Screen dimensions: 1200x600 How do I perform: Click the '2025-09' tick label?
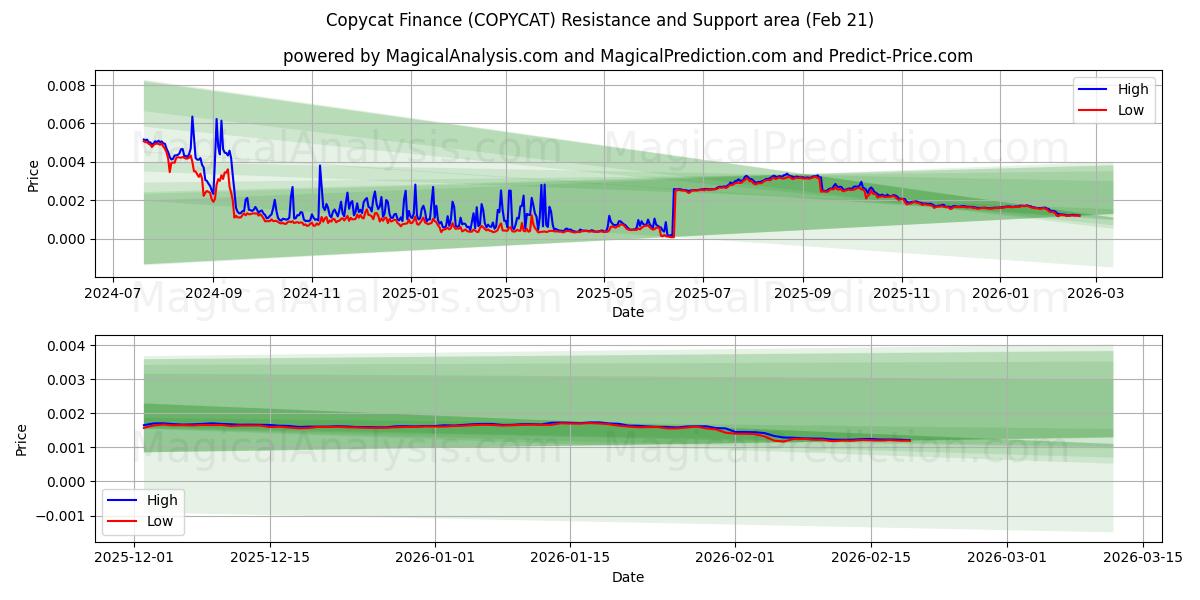804,294
